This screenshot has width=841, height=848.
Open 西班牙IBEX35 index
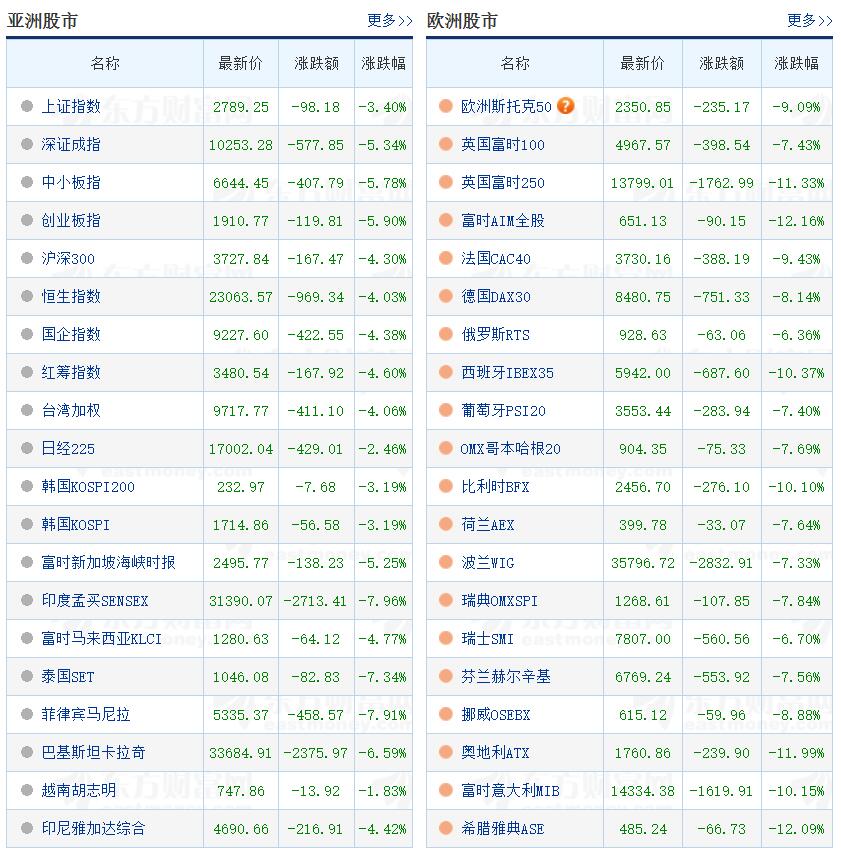click(x=507, y=373)
